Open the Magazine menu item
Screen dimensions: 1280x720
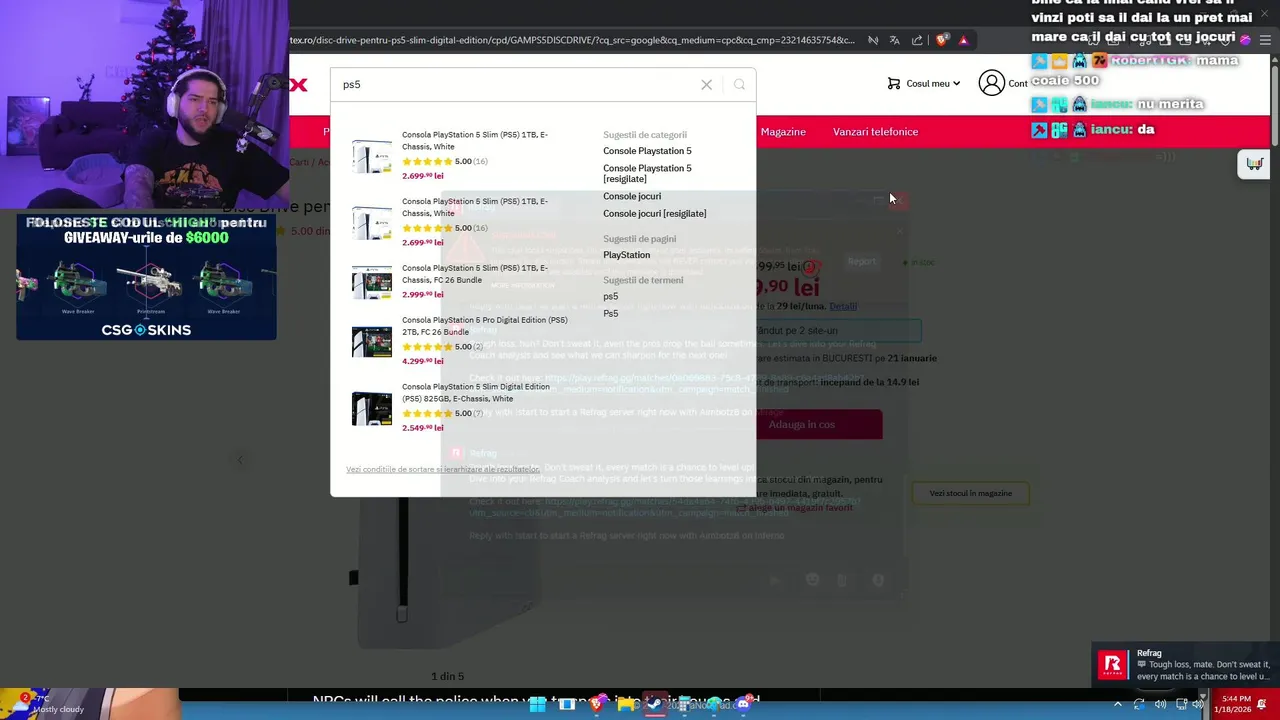point(783,132)
